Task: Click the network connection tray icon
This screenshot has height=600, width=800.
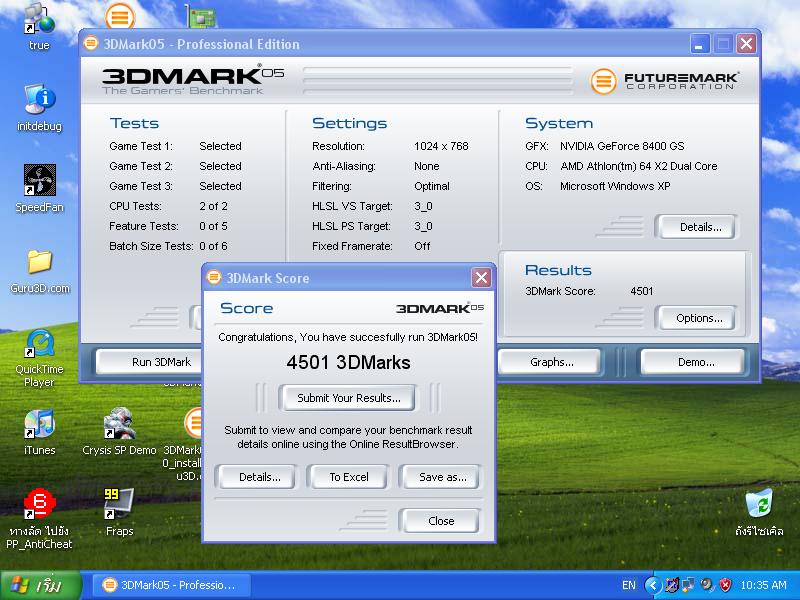Action: (688, 585)
